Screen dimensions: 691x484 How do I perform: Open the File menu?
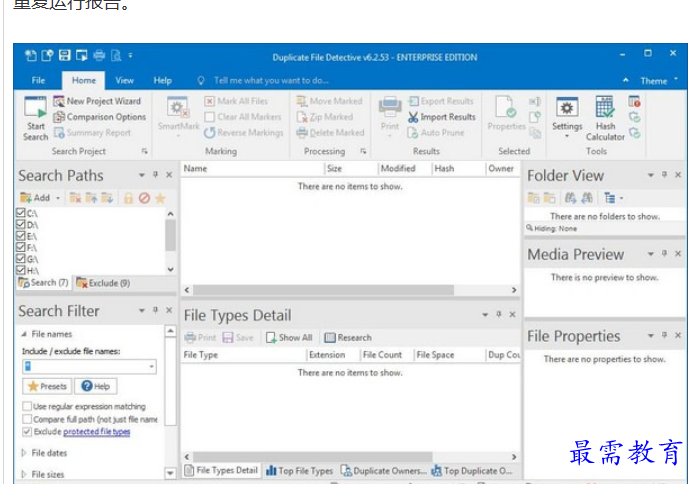(38, 80)
